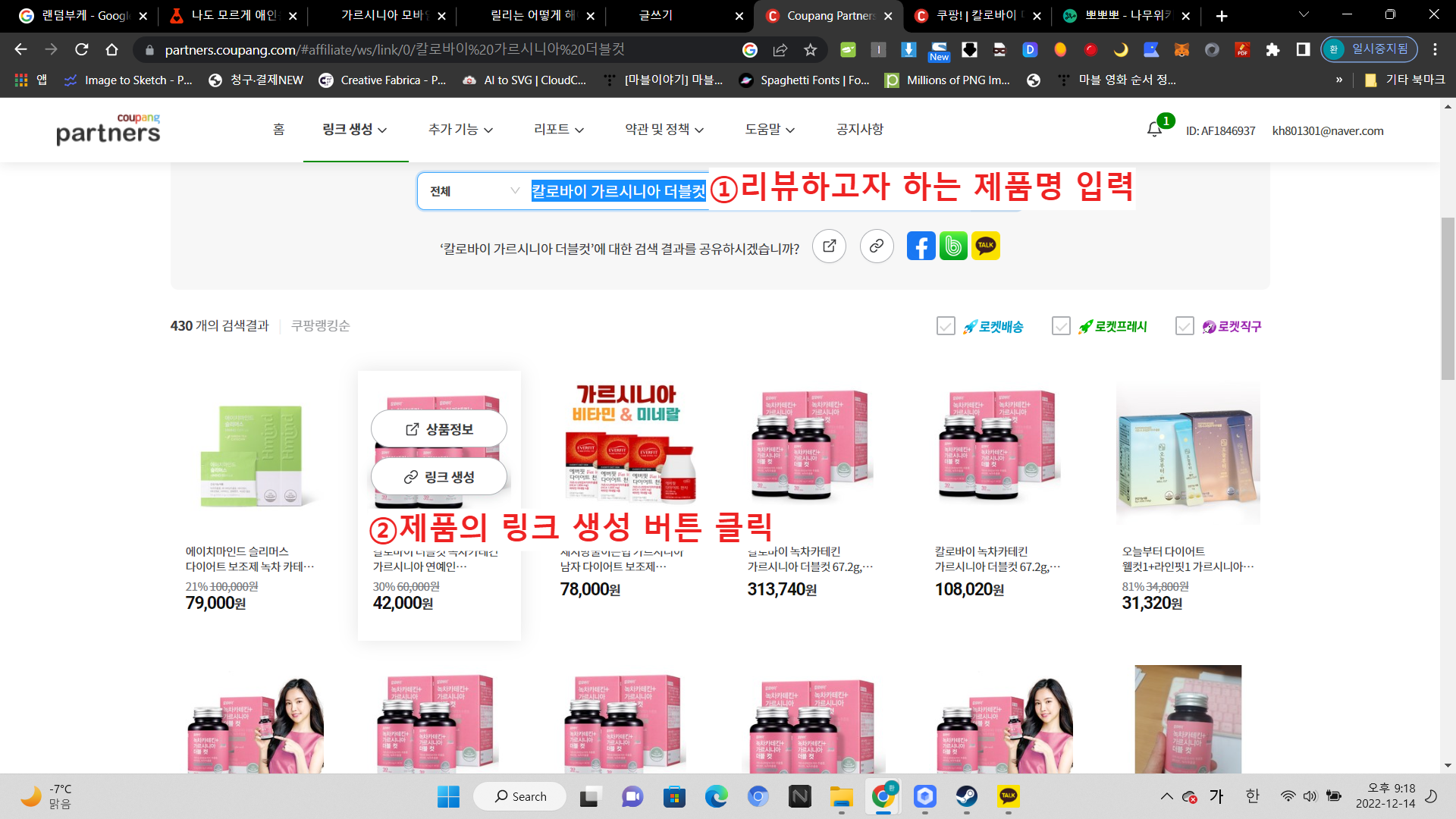This screenshot has width=1456, height=819.
Task: Show hidden system tray icons chevron
Action: tap(1166, 796)
